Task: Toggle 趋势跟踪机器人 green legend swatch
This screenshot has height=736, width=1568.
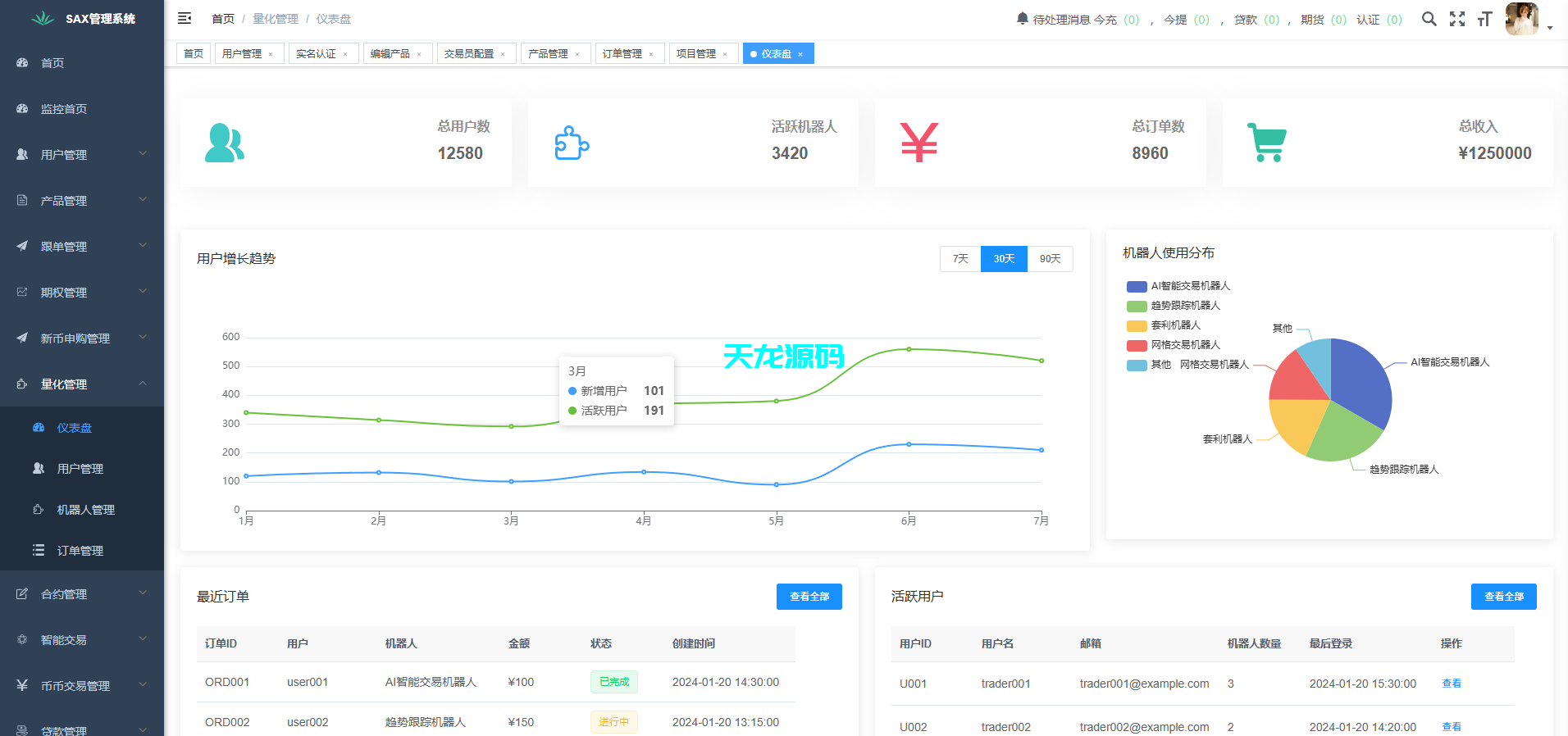Action: coord(1137,306)
